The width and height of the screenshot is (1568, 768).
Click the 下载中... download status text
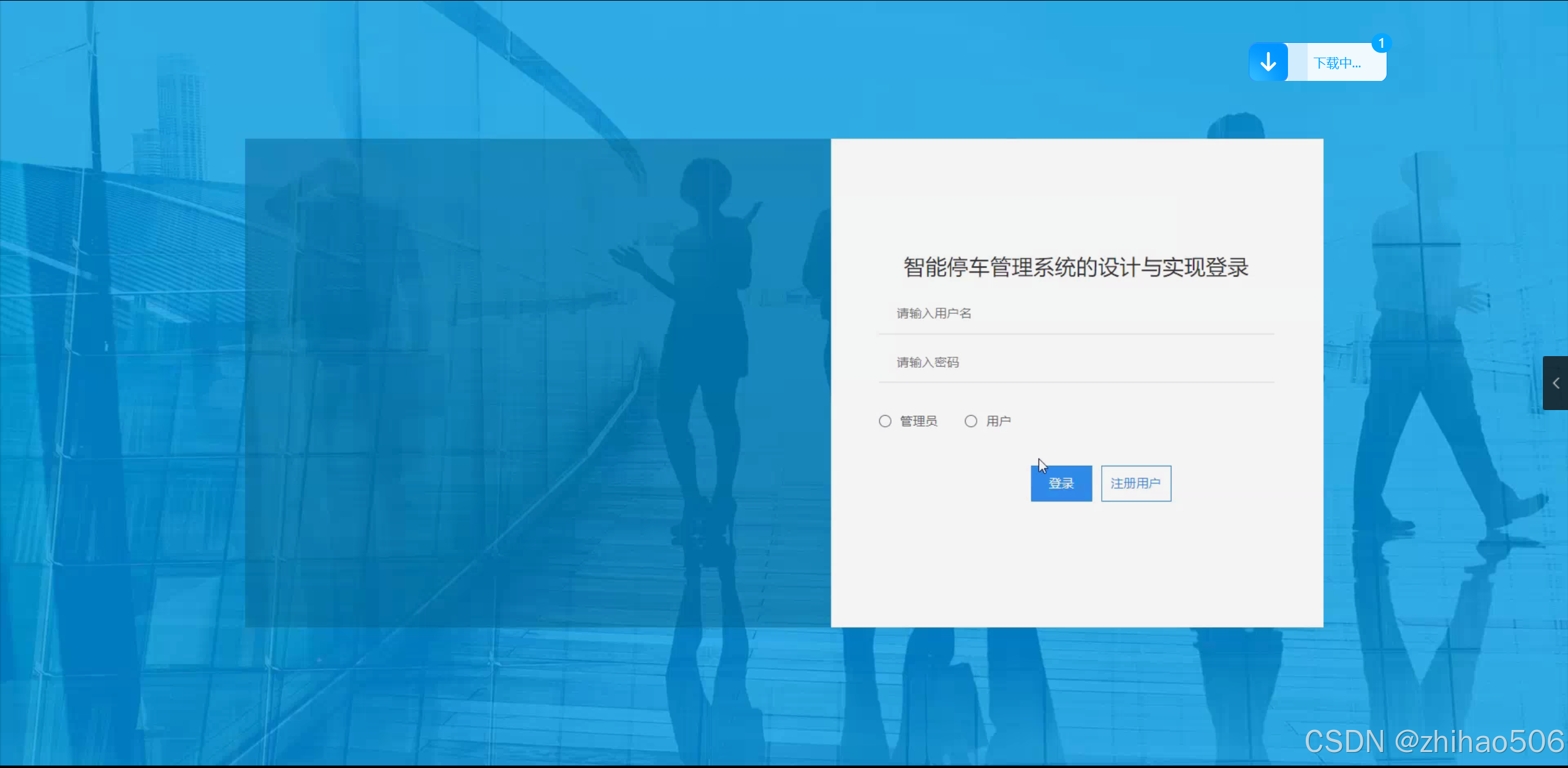point(1337,63)
